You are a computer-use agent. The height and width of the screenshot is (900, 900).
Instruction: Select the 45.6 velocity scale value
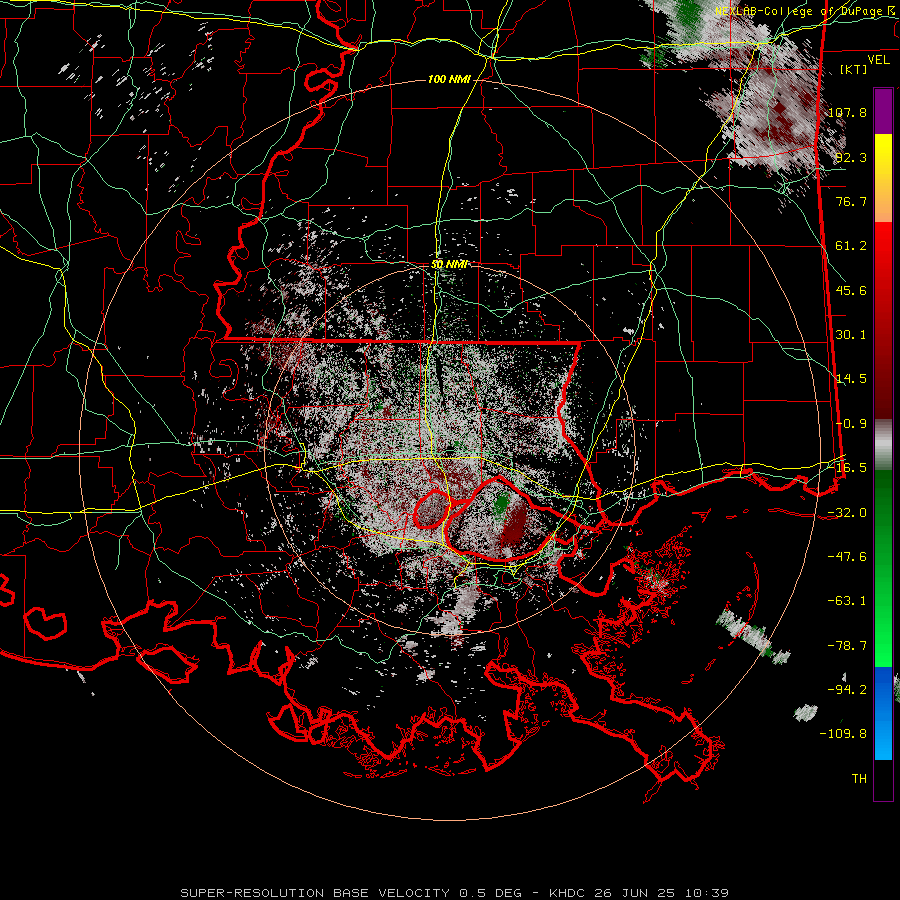point(851,290)
